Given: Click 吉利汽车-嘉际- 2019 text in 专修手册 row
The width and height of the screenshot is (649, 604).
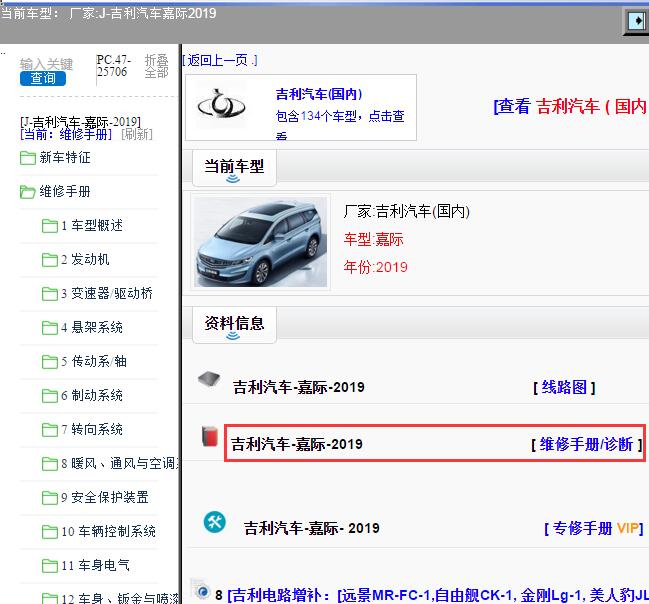Looking at the screenshot, I should (312, 528).
